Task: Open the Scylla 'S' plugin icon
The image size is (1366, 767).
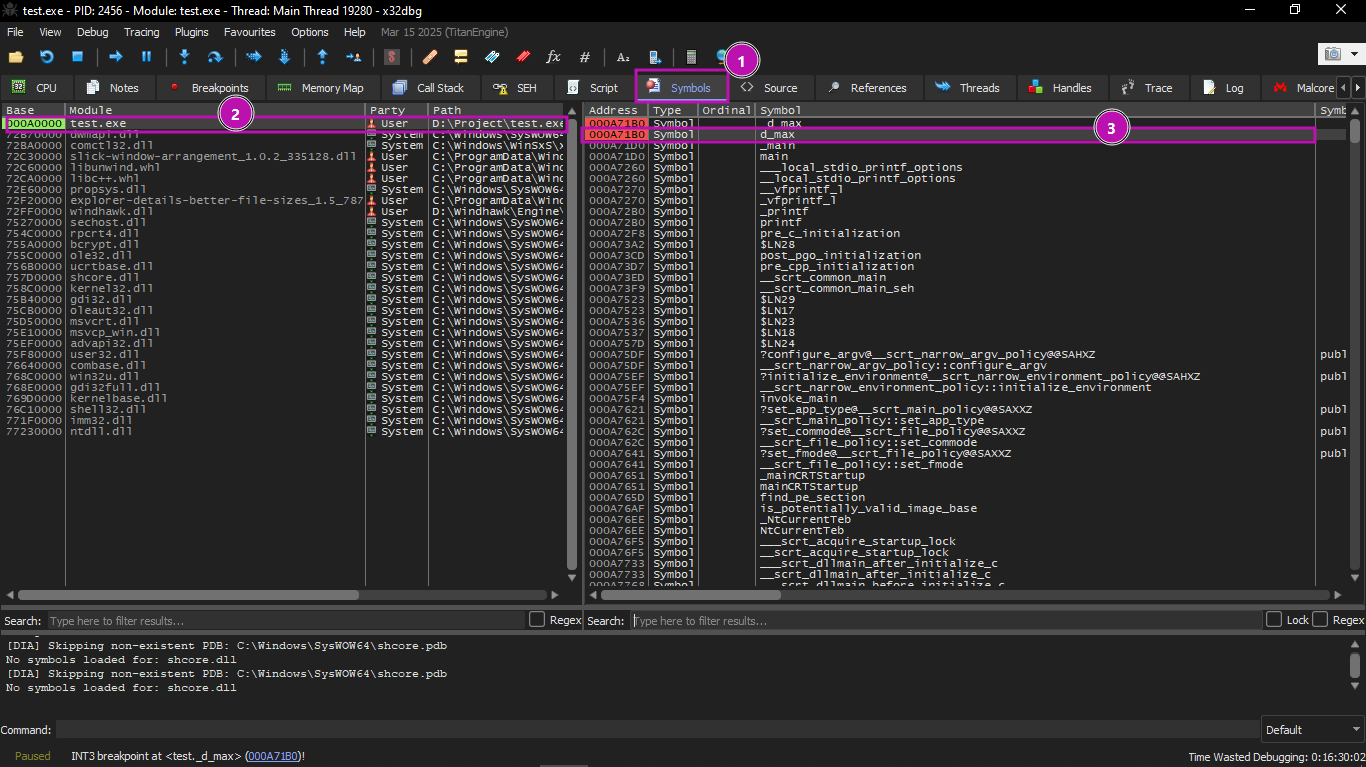Action: pos(392,57)
